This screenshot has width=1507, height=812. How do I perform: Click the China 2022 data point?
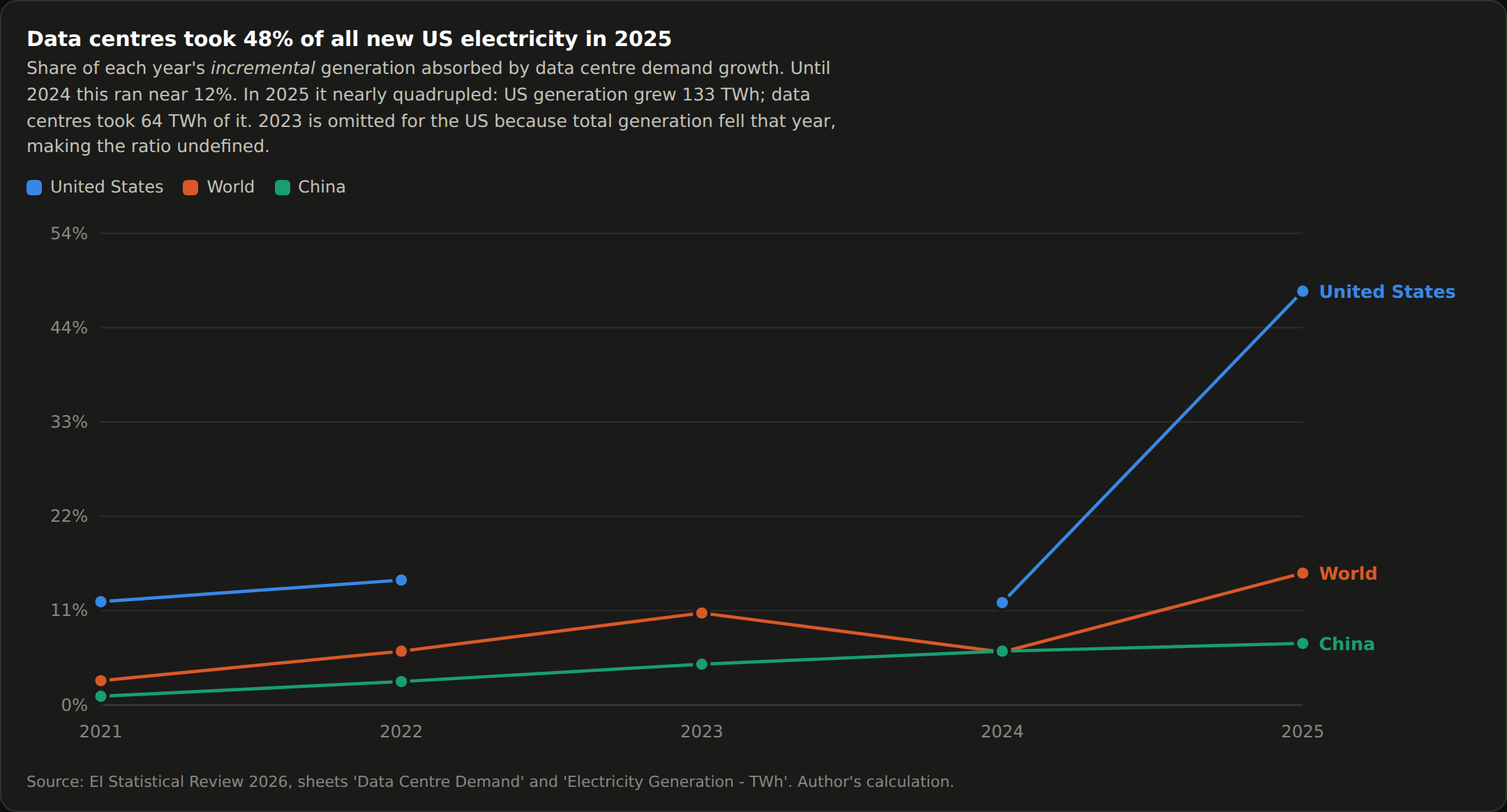(401, 682)
